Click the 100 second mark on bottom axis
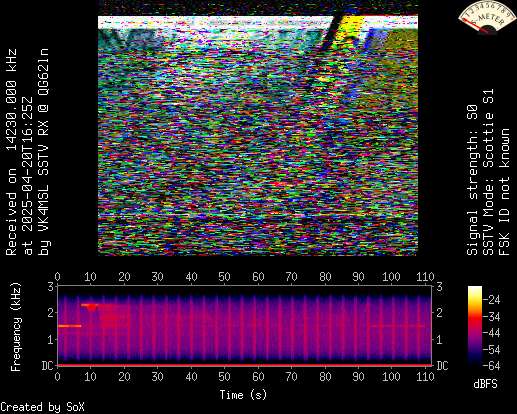 391,377
